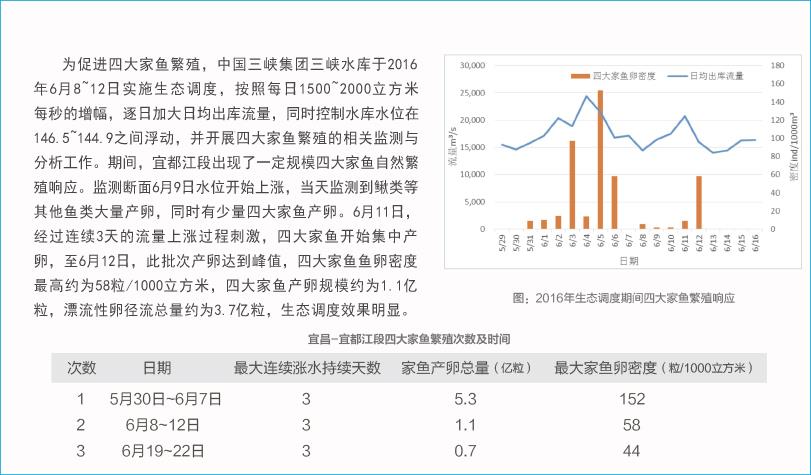Select the orange bar at 6/12
This screenshot has height=475, width=811.
pyautogui.click(x=699, y=202)
